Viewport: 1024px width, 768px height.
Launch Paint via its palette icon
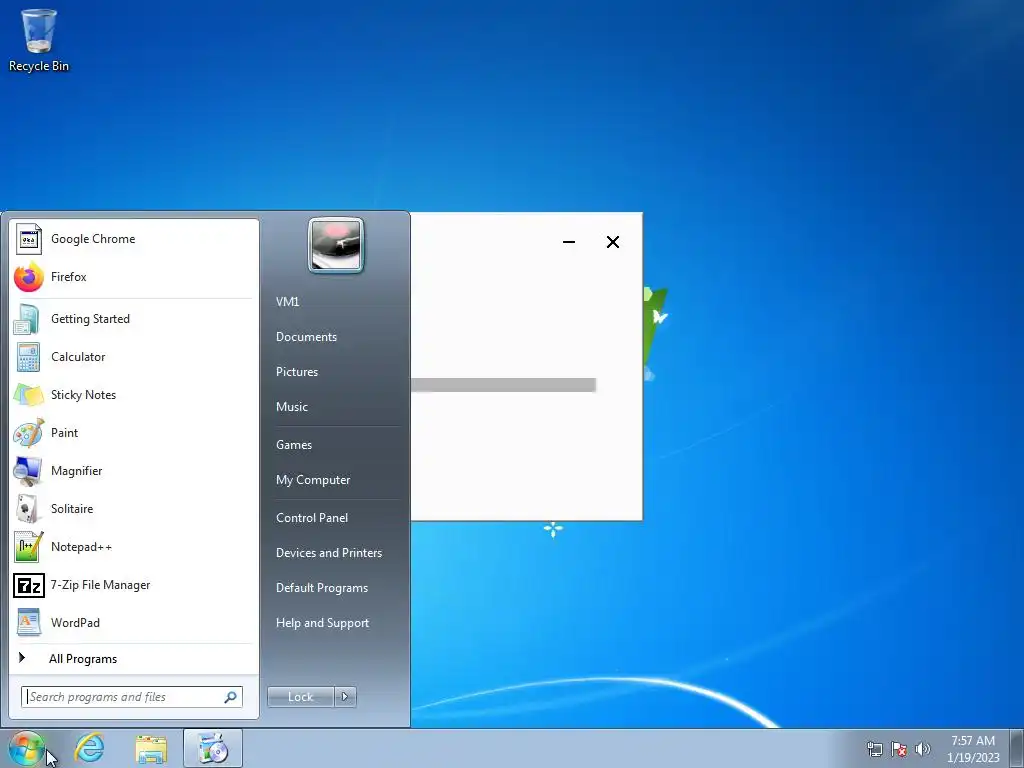[29, 433]
